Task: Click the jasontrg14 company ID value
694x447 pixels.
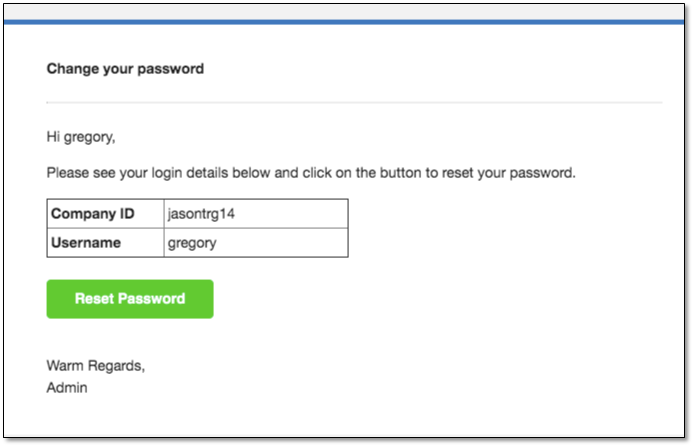Action: pos(201,214)
